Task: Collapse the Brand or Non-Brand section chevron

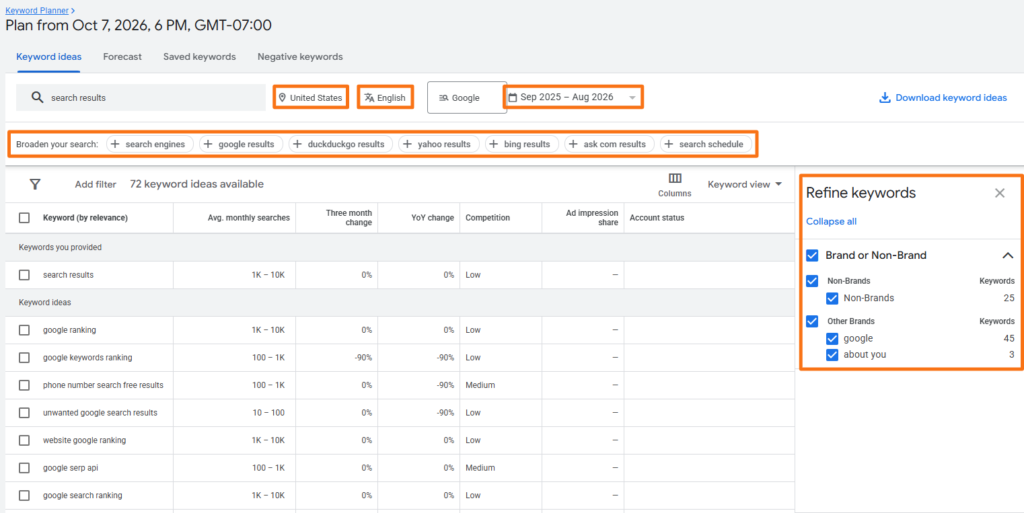Action: pyautogui.click(x=1008, y=255)
